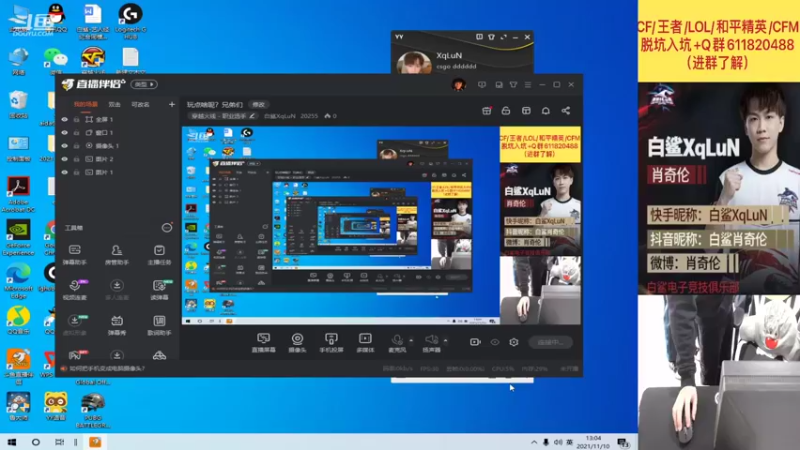The height and width of the screenshot is (450, 800).
Task: Open the 主播任务 streamer tasks tool
Action: (159, 254)
